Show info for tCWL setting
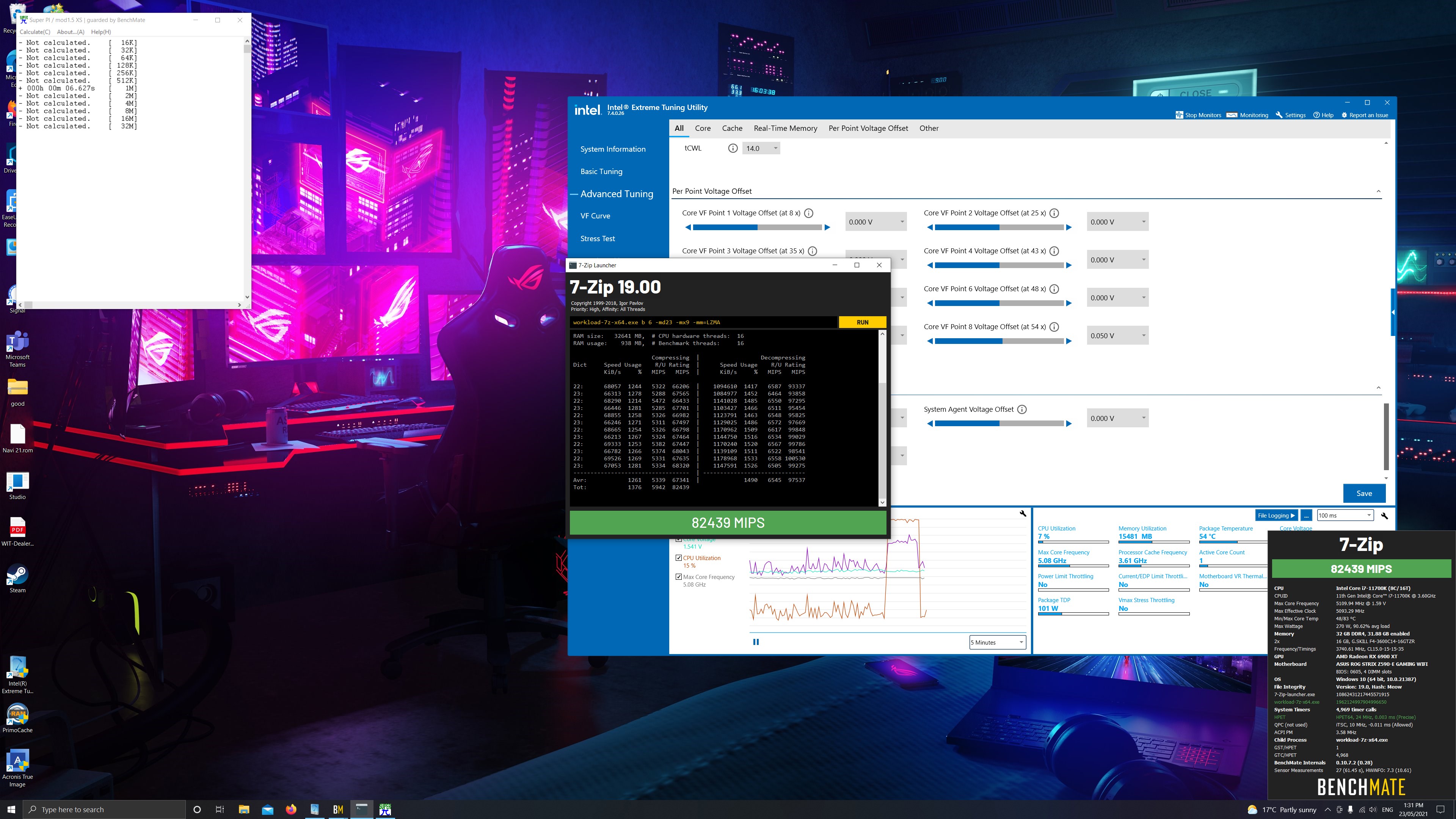Image resolution: width=1456 pixels, height=819 pixels. coord(733,148)
